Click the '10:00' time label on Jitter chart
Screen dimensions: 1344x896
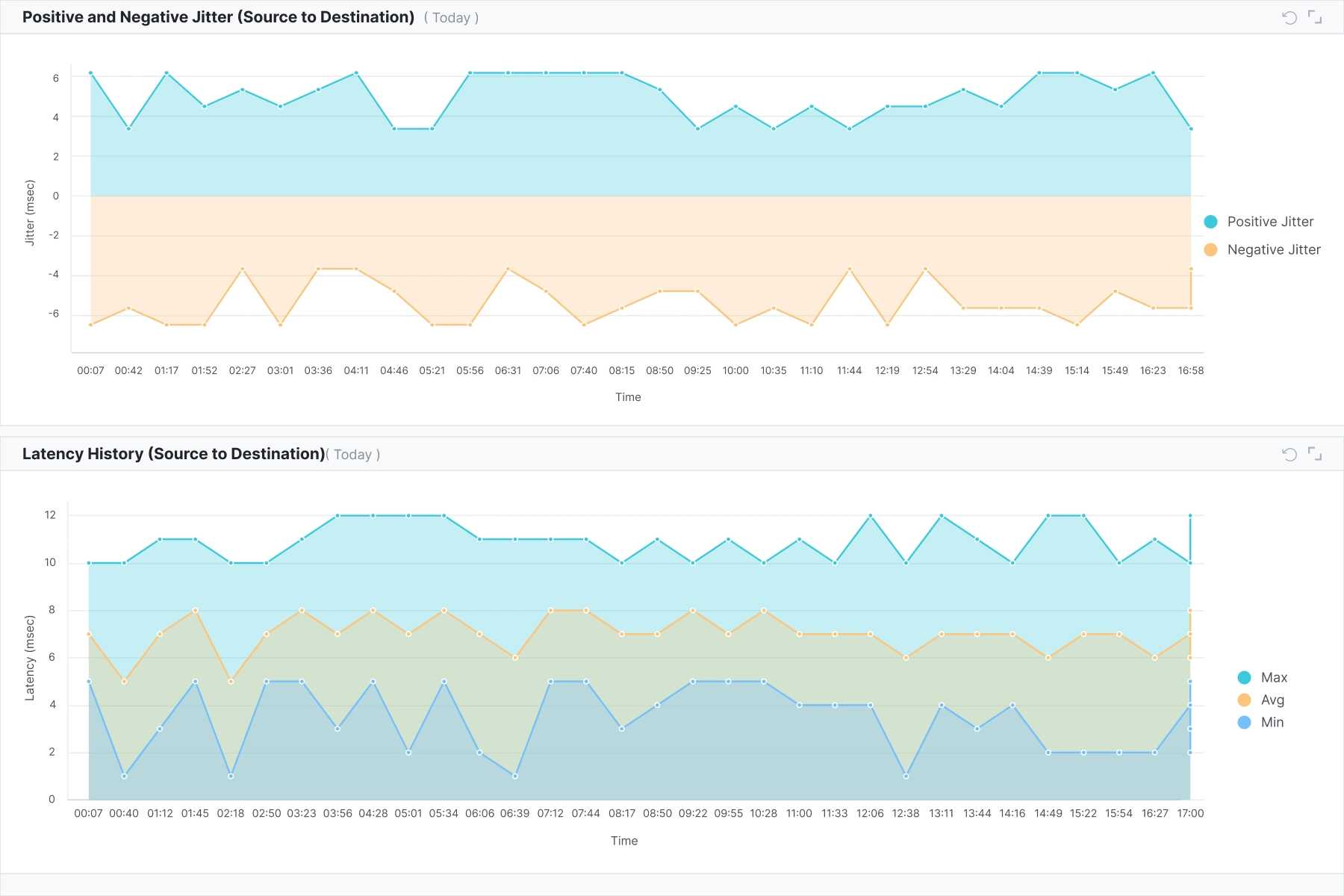click(735, 370)
